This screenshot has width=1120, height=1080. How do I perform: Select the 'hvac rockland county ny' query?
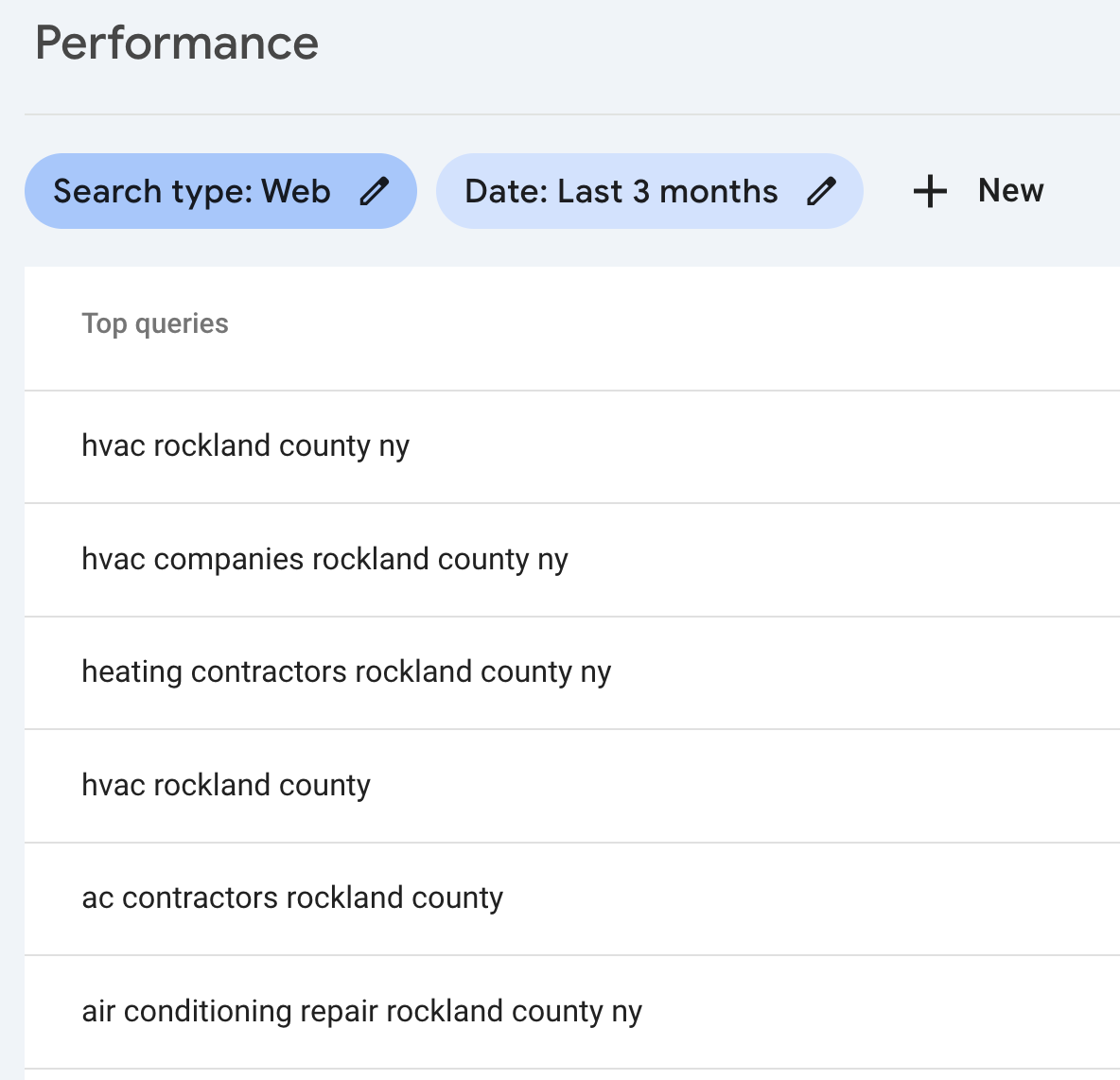(x=246, y=445)
